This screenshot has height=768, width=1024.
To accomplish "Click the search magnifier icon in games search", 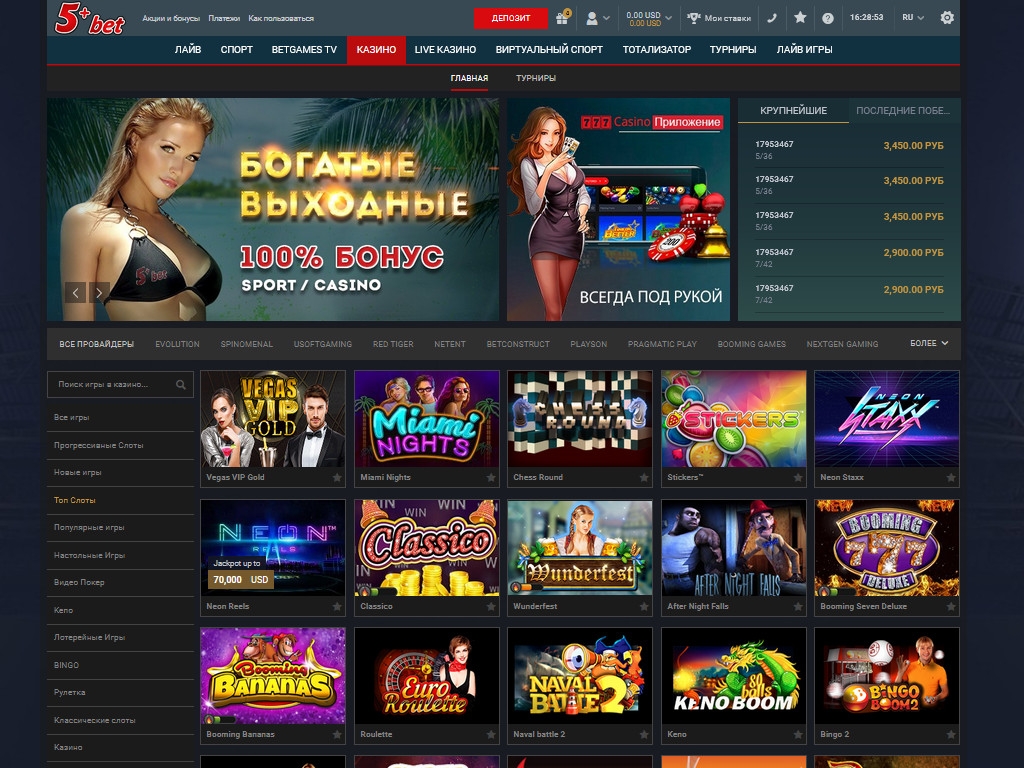I will tap(181, 384).
